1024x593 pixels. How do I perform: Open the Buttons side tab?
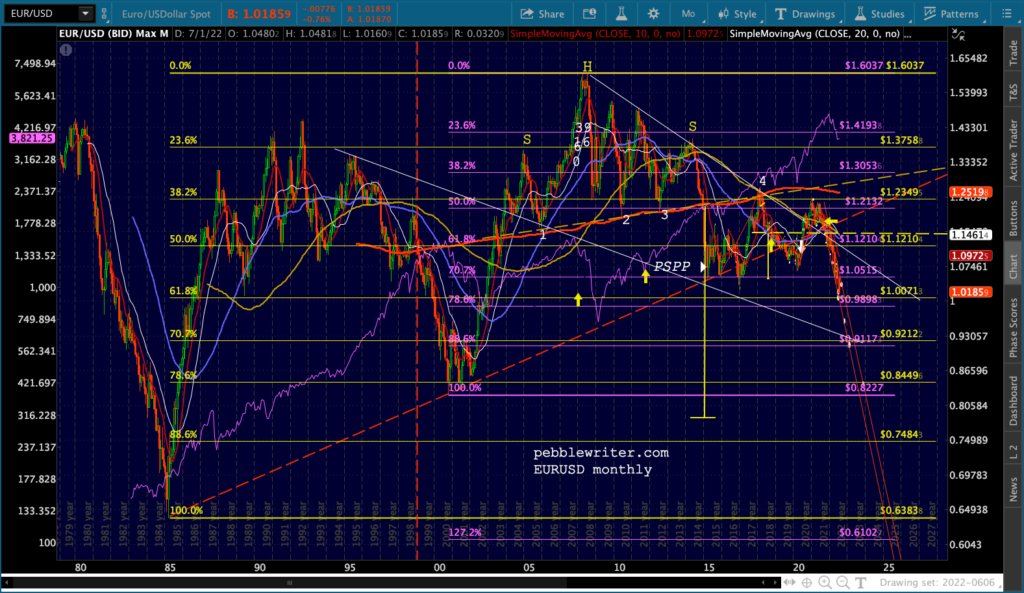coord(1014,218)
